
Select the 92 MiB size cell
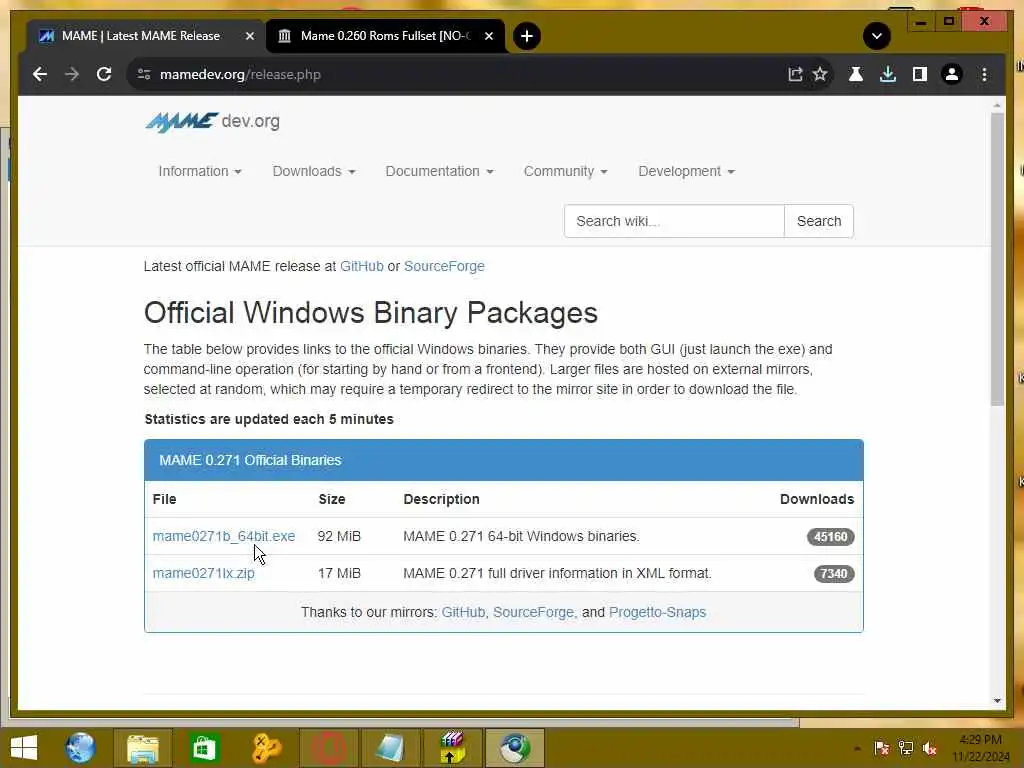tap(339, 536)
